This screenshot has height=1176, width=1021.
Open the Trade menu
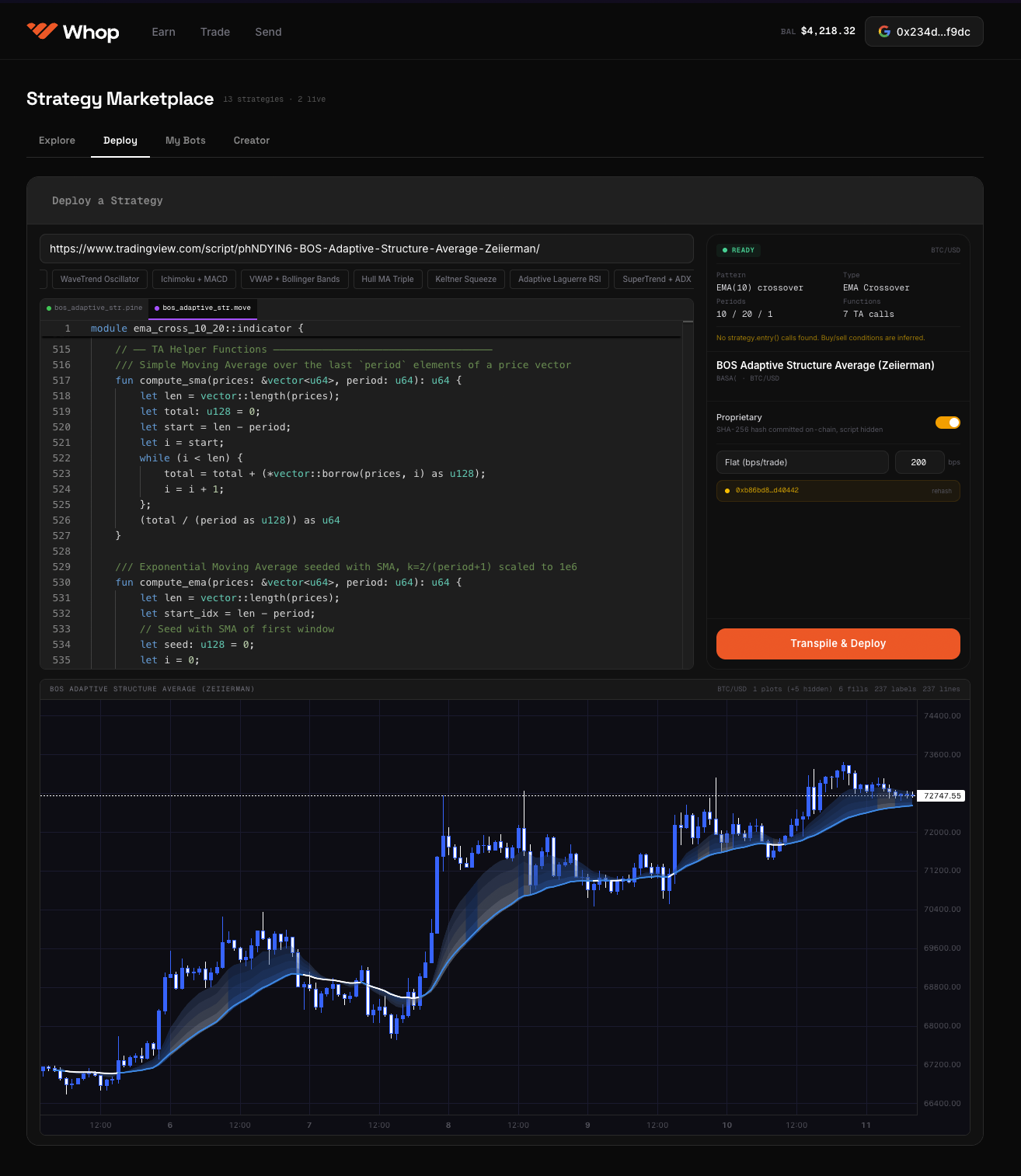coord(215,32)
